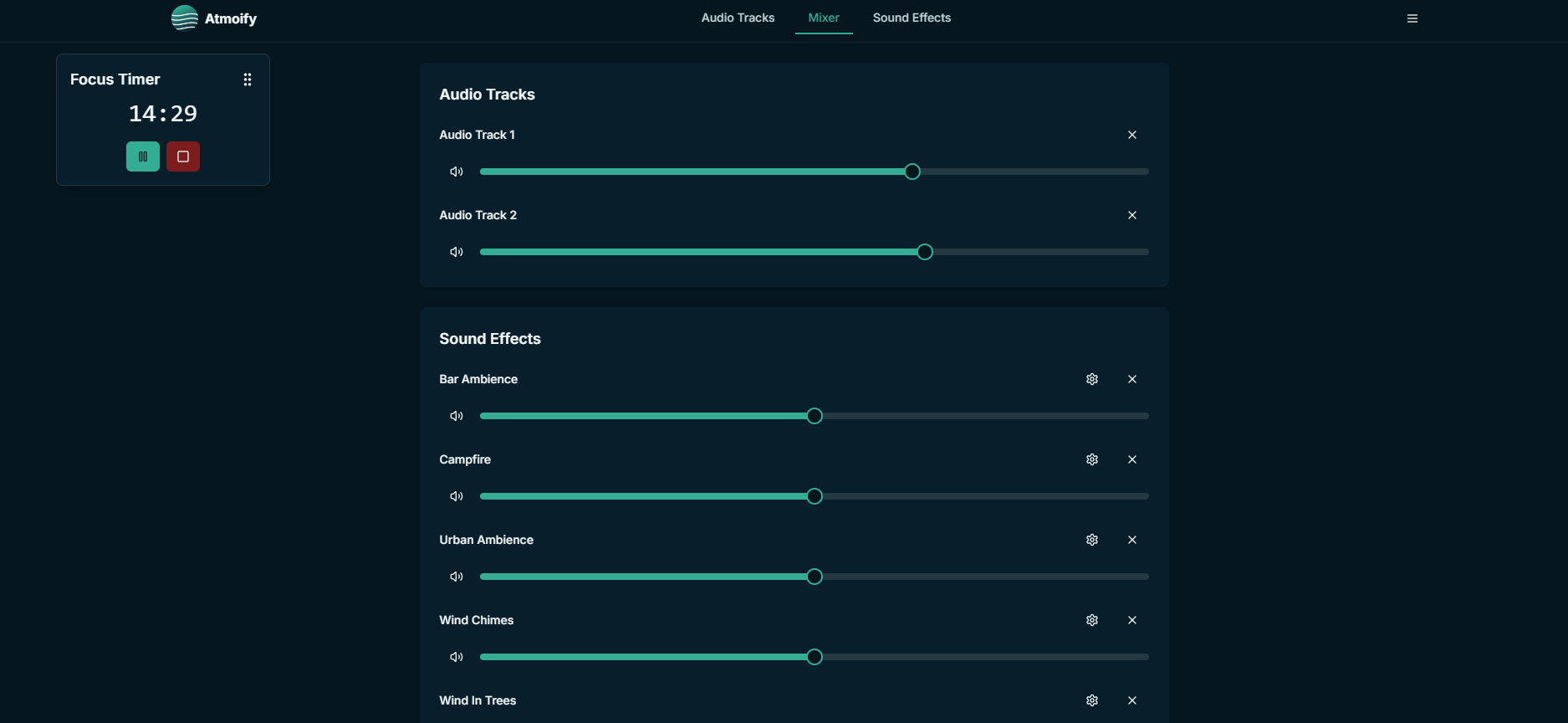The height and width of the screenshot is (723, 1568).
Task: Click the Focus Timer title
Action: (x=115, y=79)
